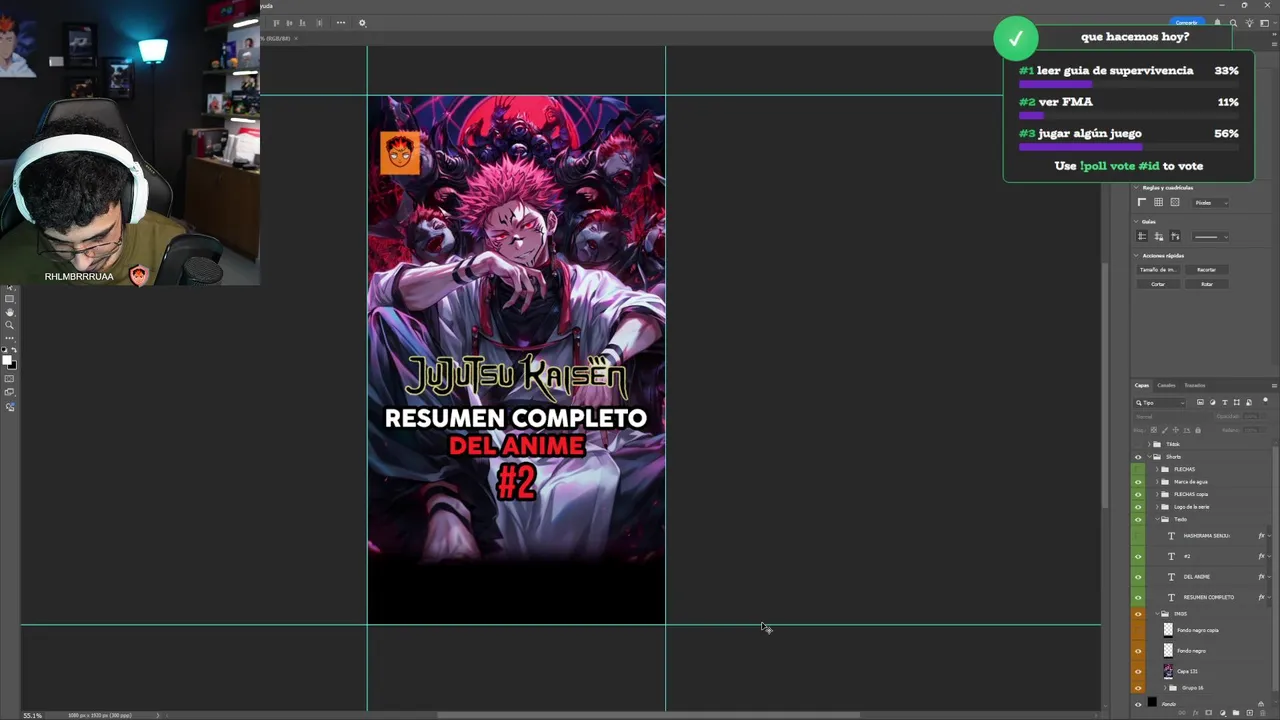
Task: Click the ruler corner icon under Reglas y cuadrículas
Action: 1142,202
